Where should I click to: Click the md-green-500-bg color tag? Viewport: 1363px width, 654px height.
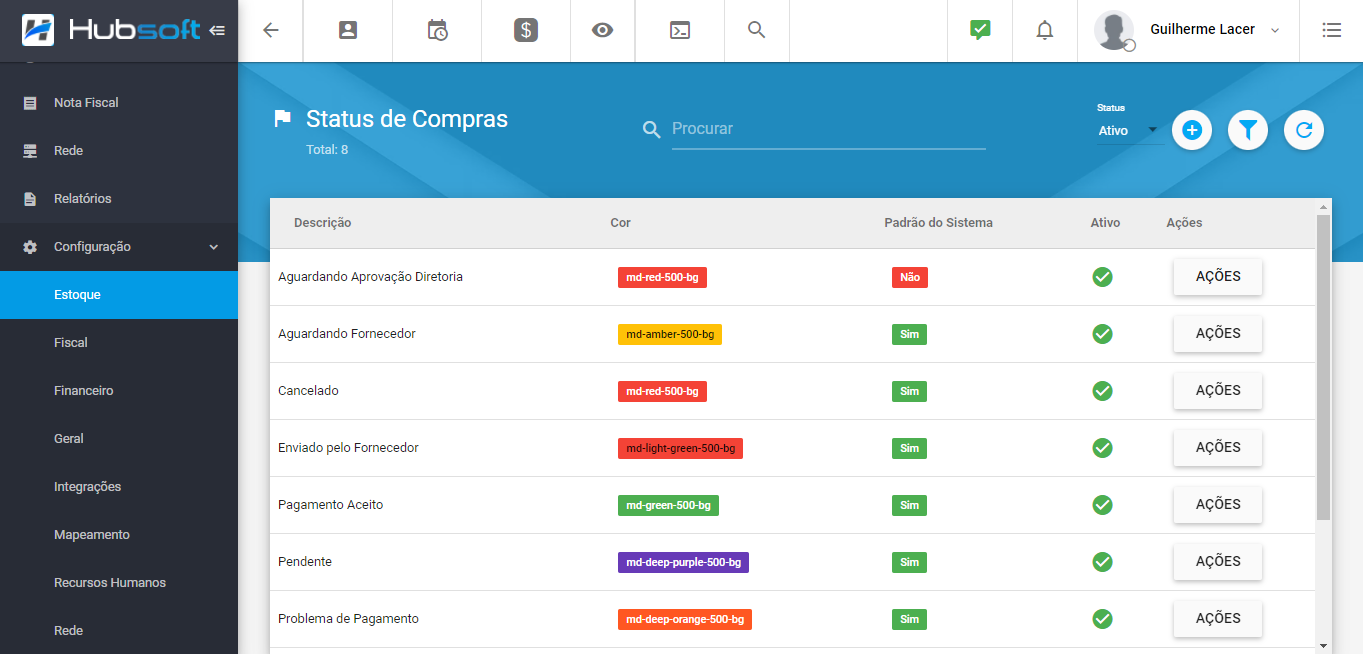click(668, 505)
